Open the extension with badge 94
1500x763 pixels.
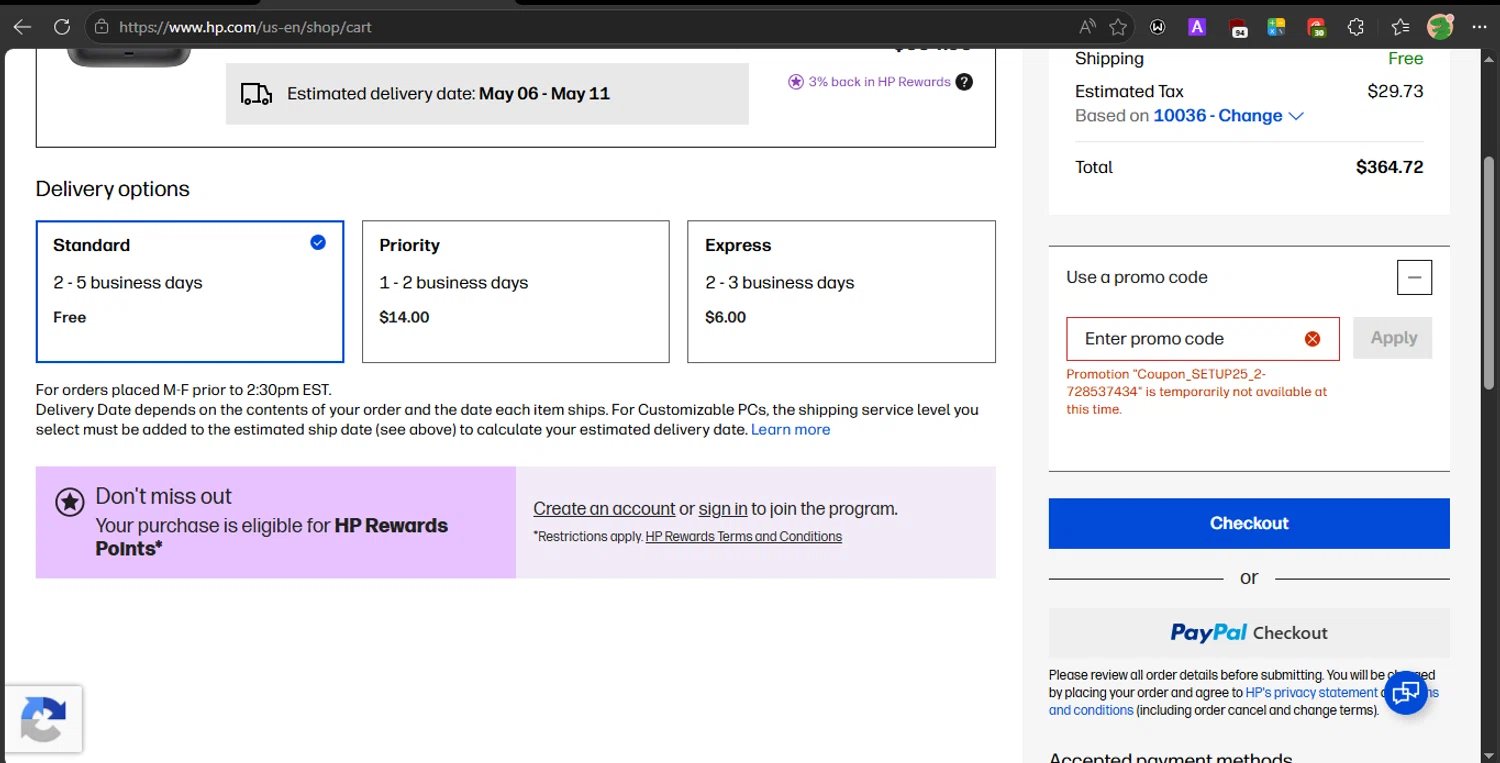click(1238, 28)
